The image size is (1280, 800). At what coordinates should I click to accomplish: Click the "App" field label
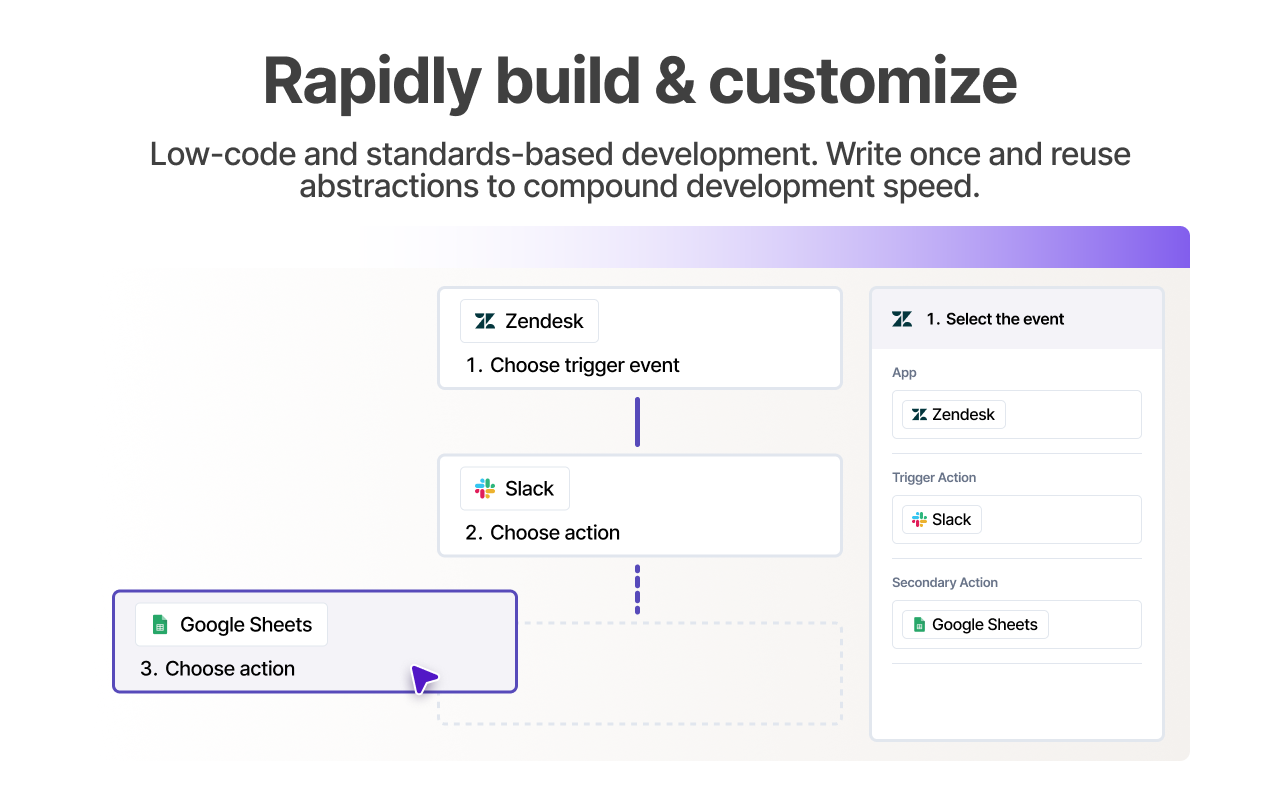point(904,373)
